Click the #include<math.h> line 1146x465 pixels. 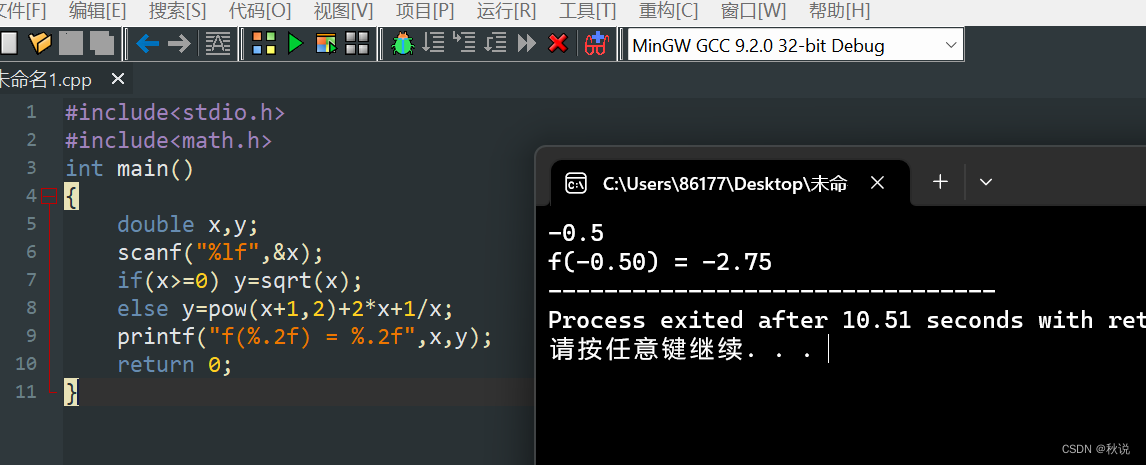(x=168, y=141)
